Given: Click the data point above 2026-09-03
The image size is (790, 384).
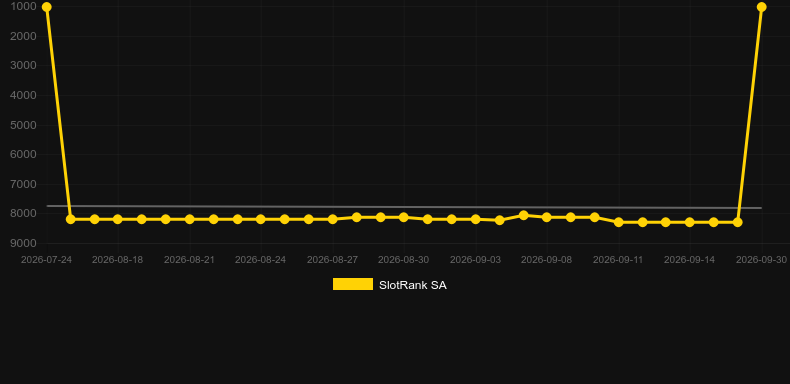Looking at the screenshot, I should coord(476,219).
